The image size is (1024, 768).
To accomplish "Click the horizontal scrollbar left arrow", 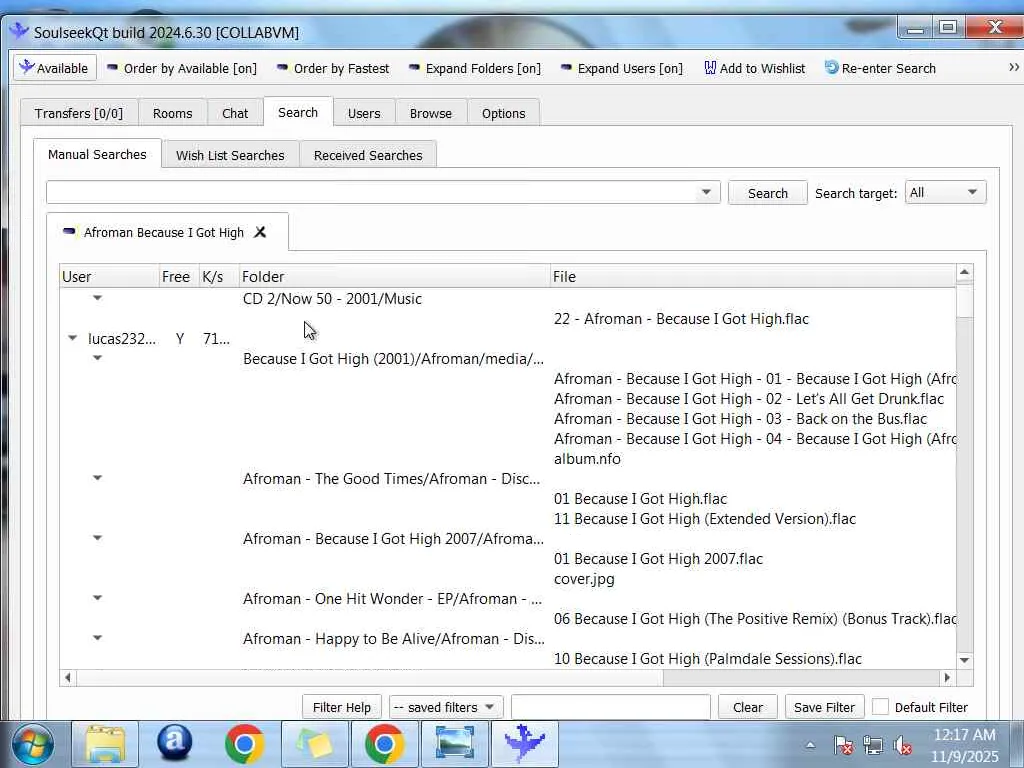I will point(68,678).
